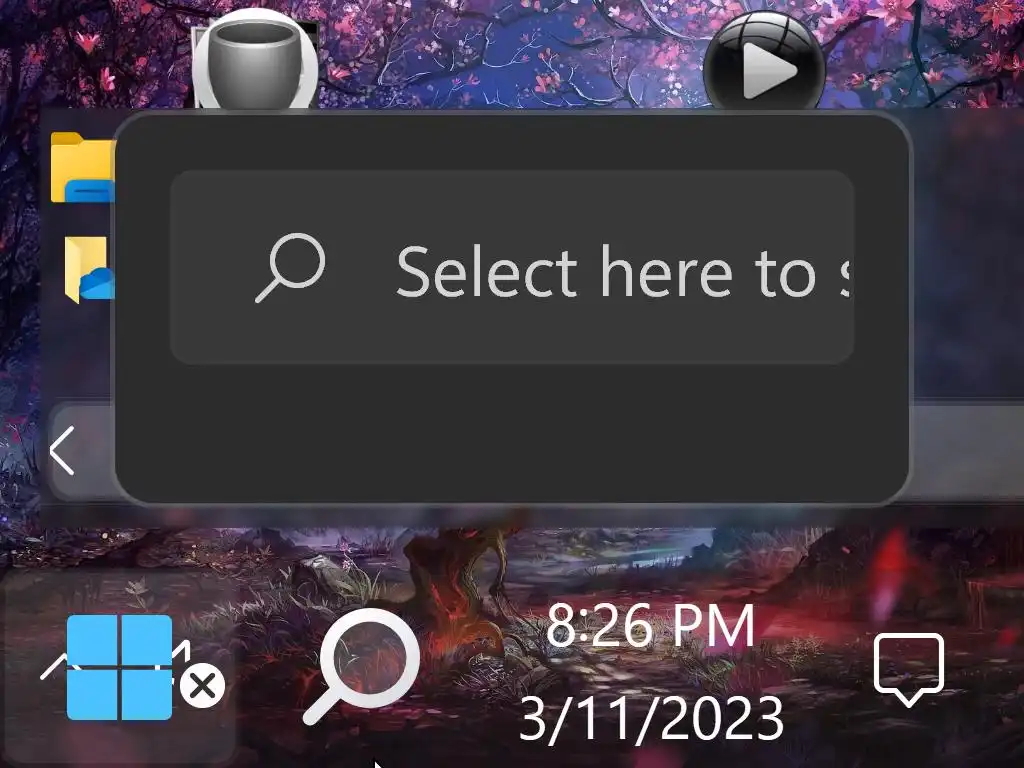
Task: Click the dark strip right of search panel top
Action: point(967,255)
